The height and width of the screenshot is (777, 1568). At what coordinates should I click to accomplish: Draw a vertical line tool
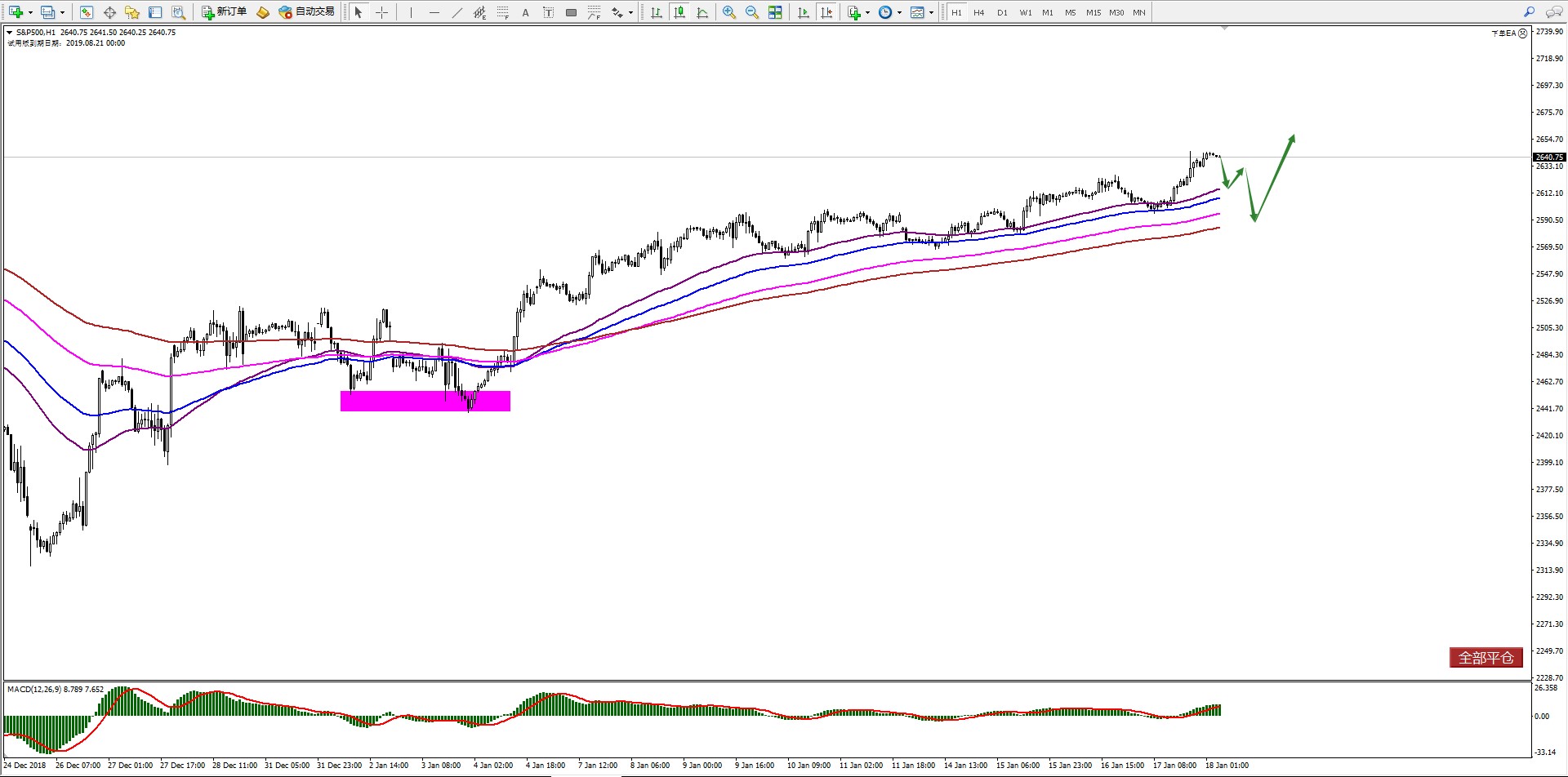pyautogui.click(x=411, y=12)
